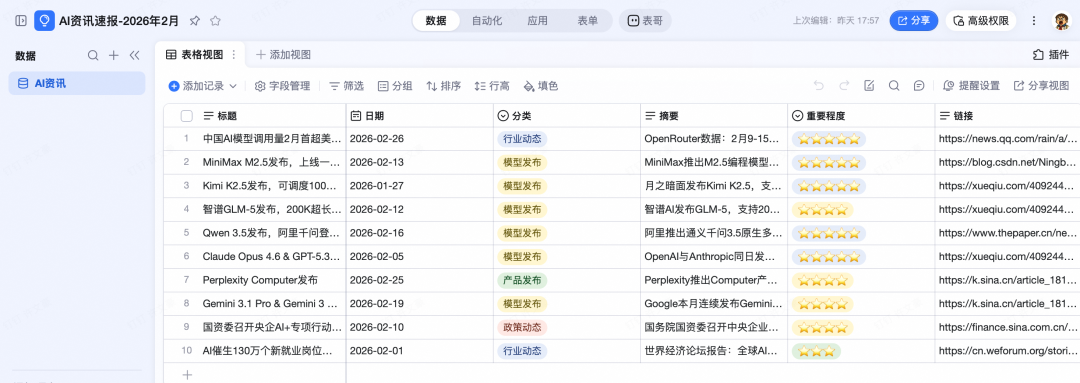Click the redo arrow icon
1080x383 pixels.
844,86
